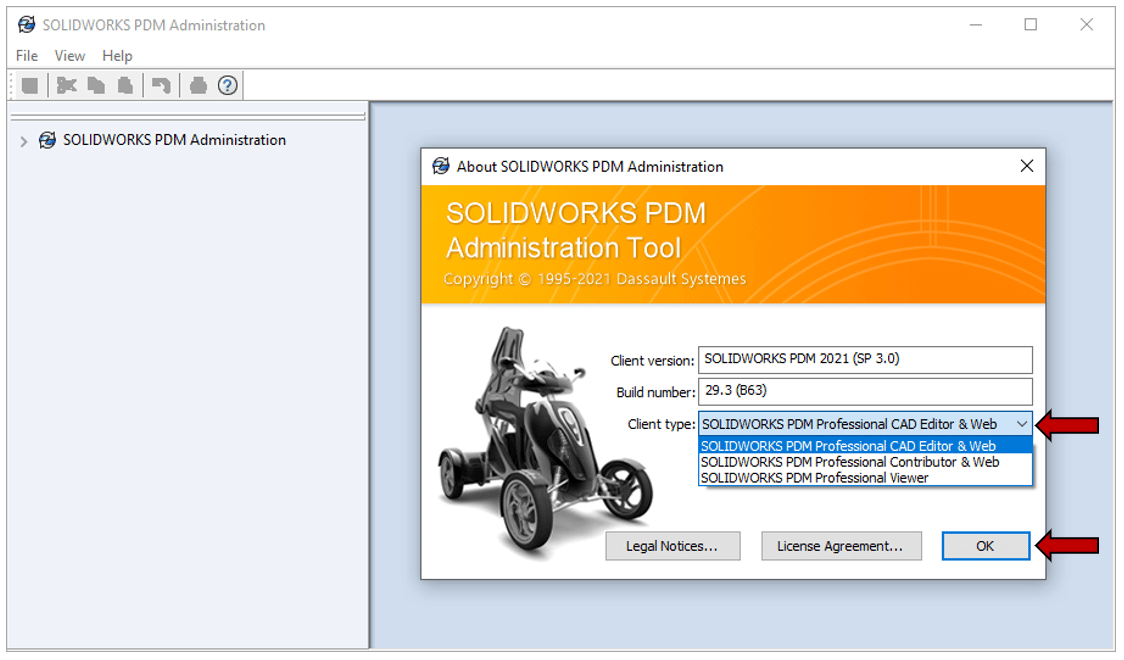Open the Help question mark toolbar icon

point(227,85)
